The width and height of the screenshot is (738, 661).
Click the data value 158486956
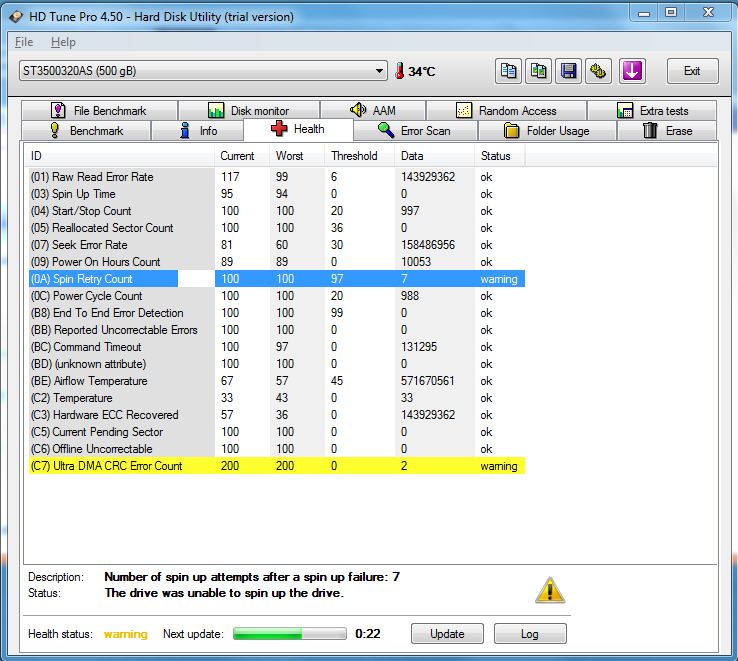click(428, 245)
